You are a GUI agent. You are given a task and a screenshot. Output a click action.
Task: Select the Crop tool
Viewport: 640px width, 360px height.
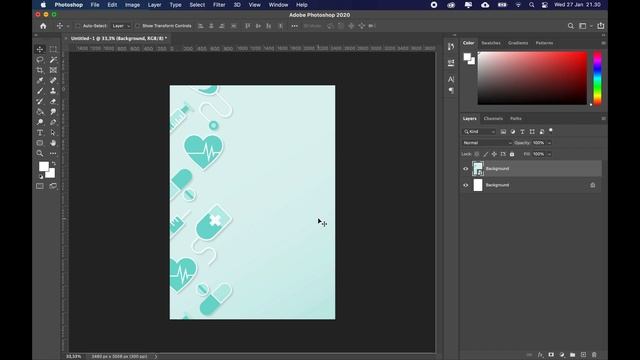click(40, 70)
